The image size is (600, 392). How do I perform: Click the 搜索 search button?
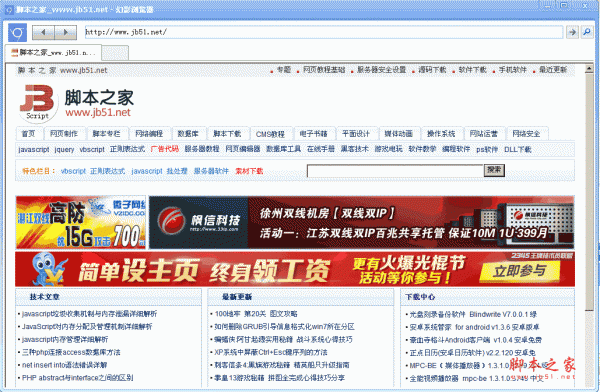tap(494, 170)
